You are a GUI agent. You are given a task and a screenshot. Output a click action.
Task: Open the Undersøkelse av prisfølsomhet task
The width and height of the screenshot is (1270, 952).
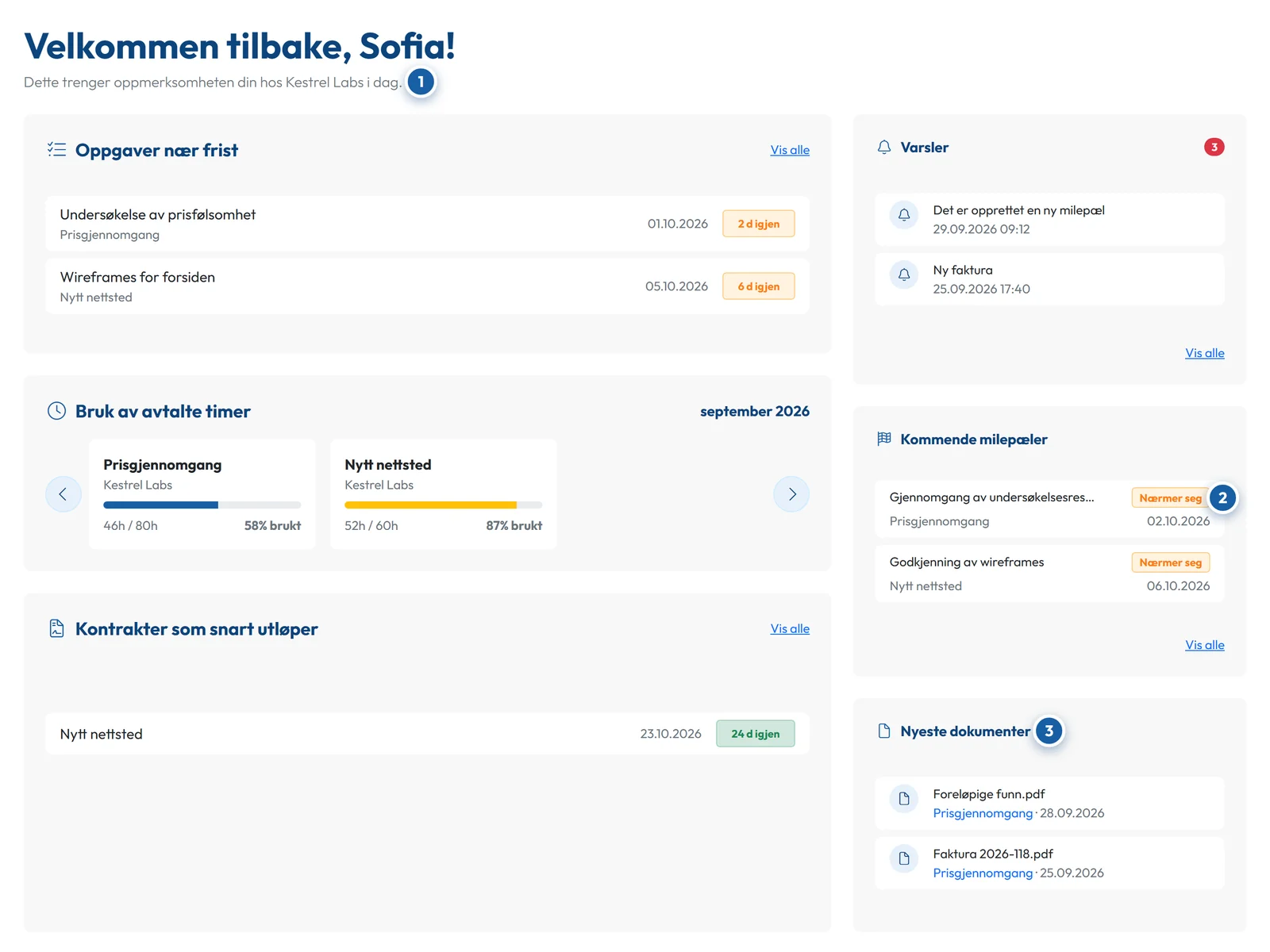click(x=427, y=224)
